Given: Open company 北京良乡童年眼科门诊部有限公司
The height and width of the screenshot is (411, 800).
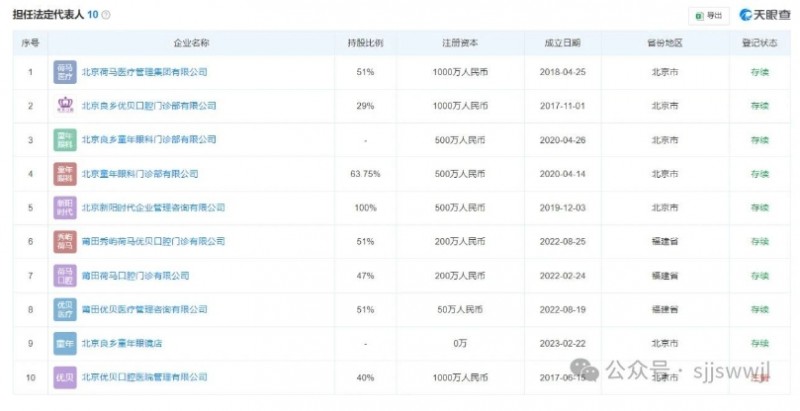Looking at the screenshot, I should (149, 139).
